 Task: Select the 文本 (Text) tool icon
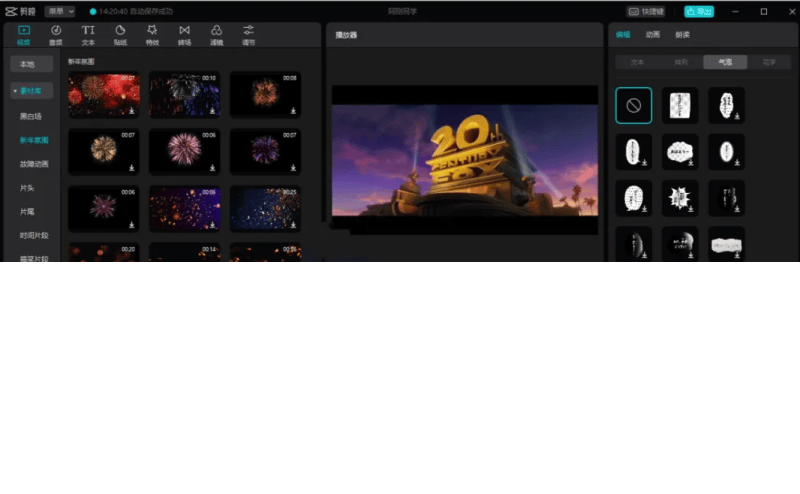point(88,35)
